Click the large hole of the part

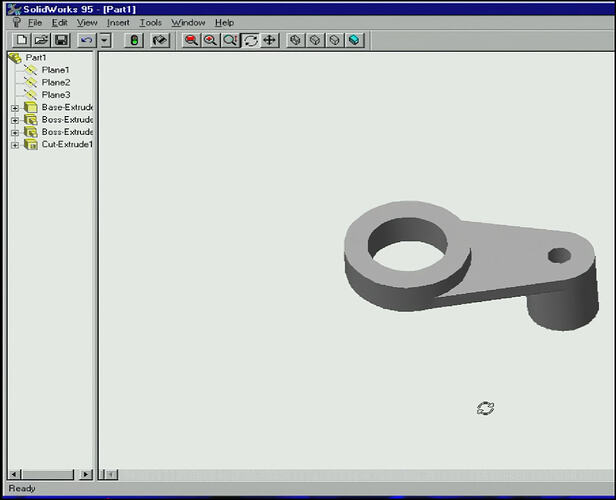408,244
